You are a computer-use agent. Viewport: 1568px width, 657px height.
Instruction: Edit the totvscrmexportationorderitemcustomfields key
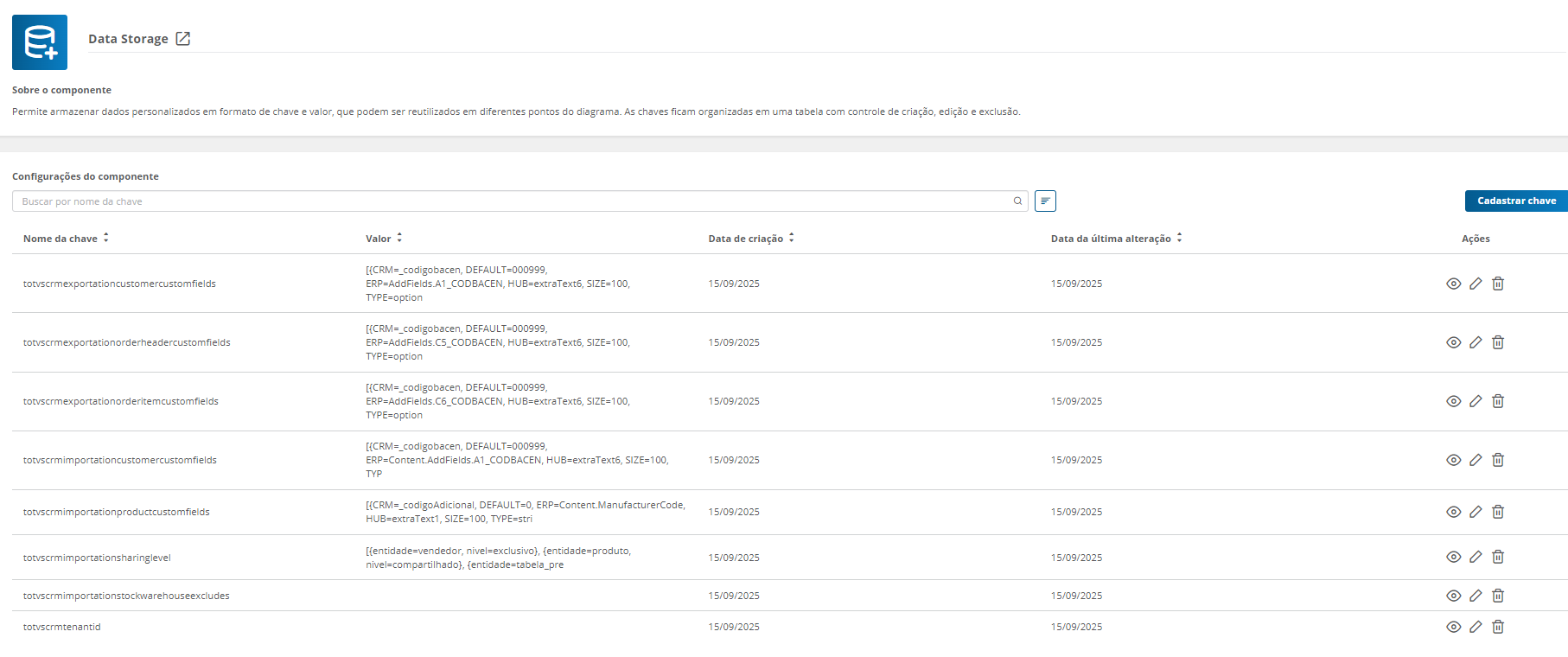(x=1476, y=401)
